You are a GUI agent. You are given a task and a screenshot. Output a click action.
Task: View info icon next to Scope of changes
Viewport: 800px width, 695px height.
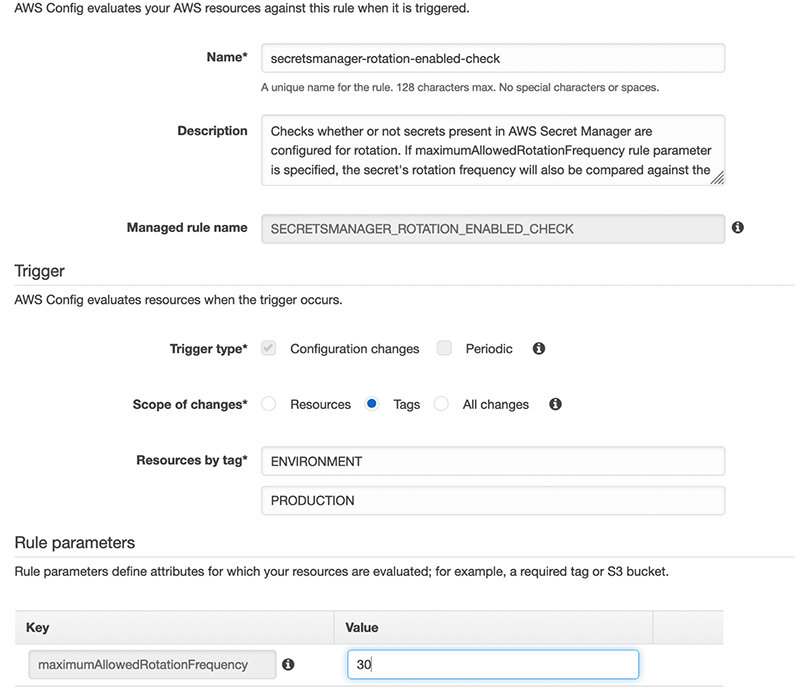[x=555, y=404]
